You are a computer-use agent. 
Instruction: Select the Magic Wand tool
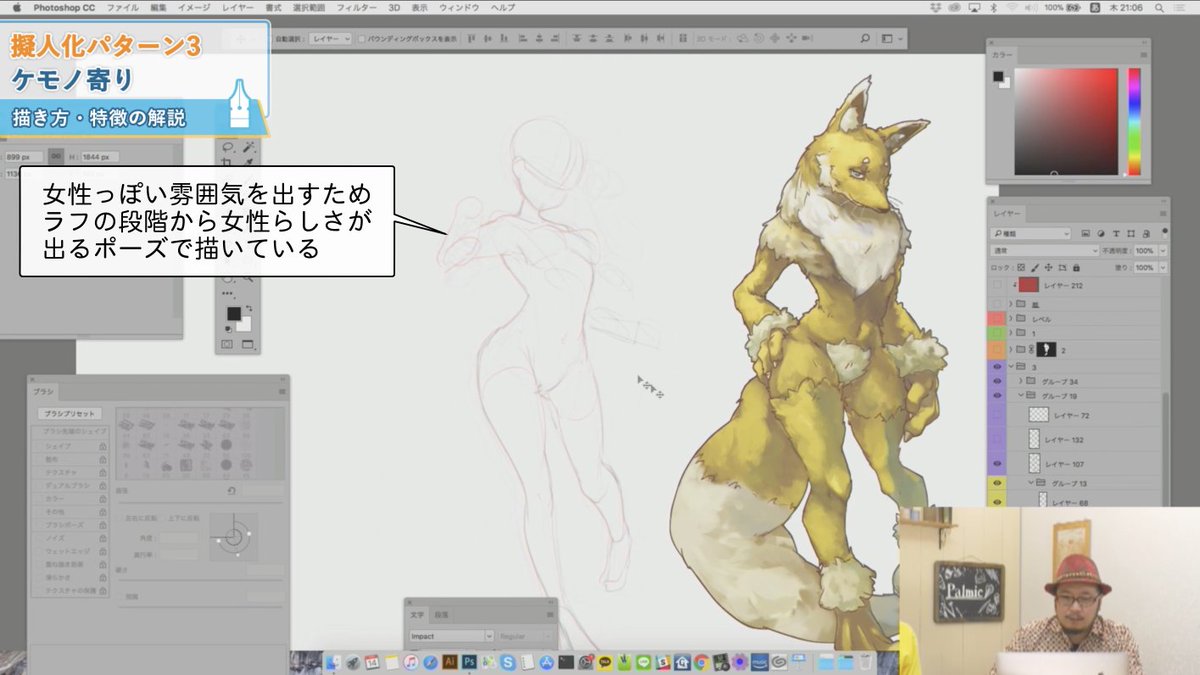[249, 146]
